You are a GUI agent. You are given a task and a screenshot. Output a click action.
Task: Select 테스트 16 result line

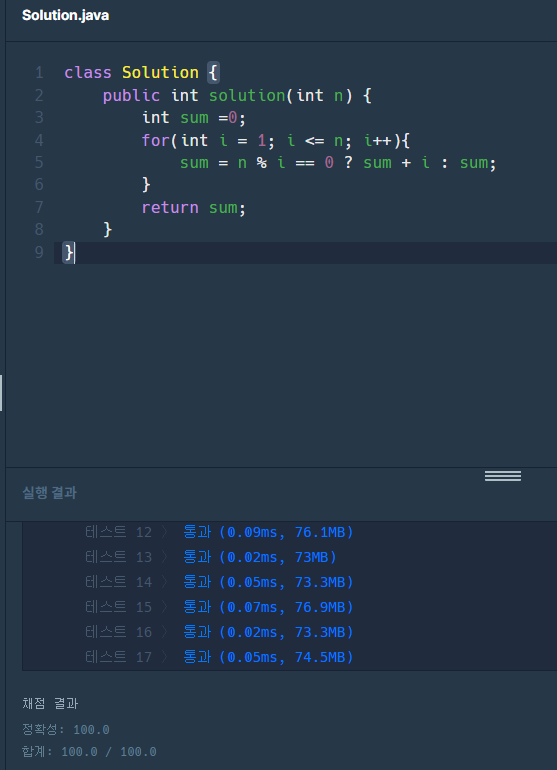tap(219, 632)
